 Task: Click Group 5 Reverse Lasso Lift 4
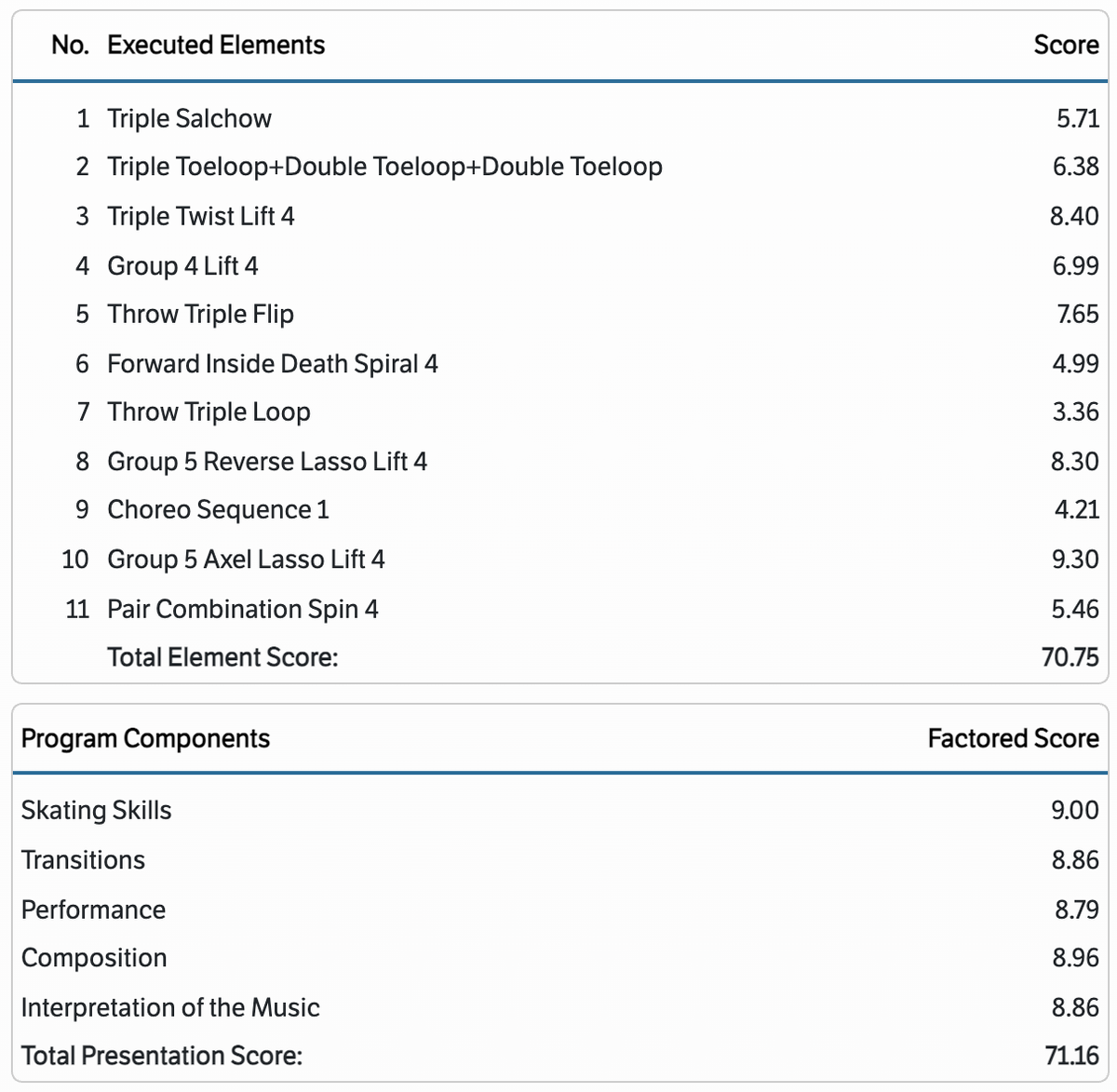(267, 461)
